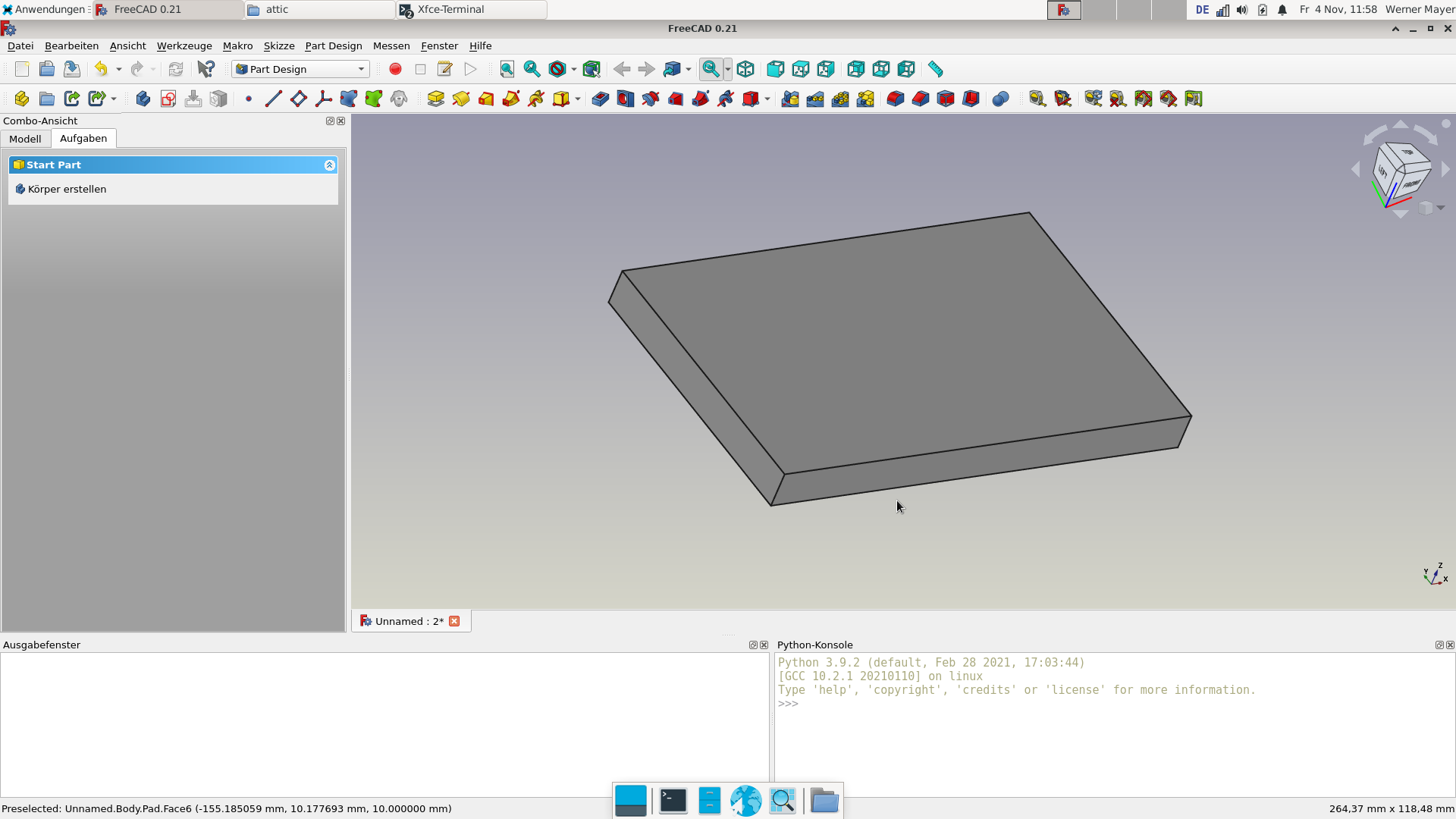Create a polar pattern
Image resolution: width=1456 pixels, height=819 pixels.
(x=841, y=99)
